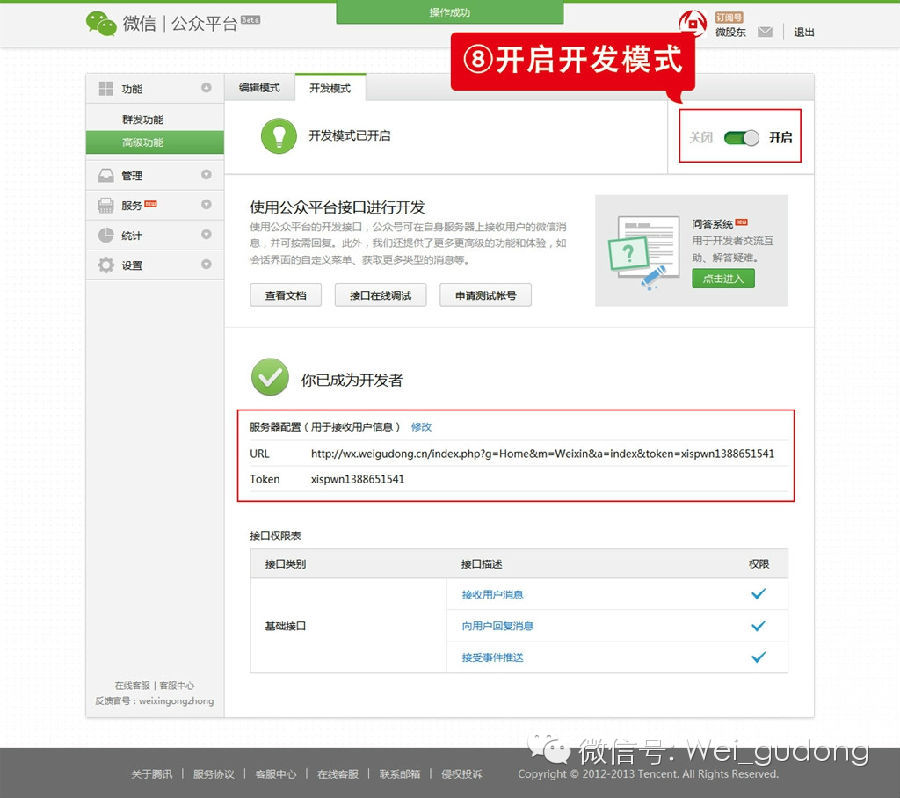This screenshot has width=900, height=798.
Task: Open 高级功能 in the sidebar
Action: pos(154,142)
